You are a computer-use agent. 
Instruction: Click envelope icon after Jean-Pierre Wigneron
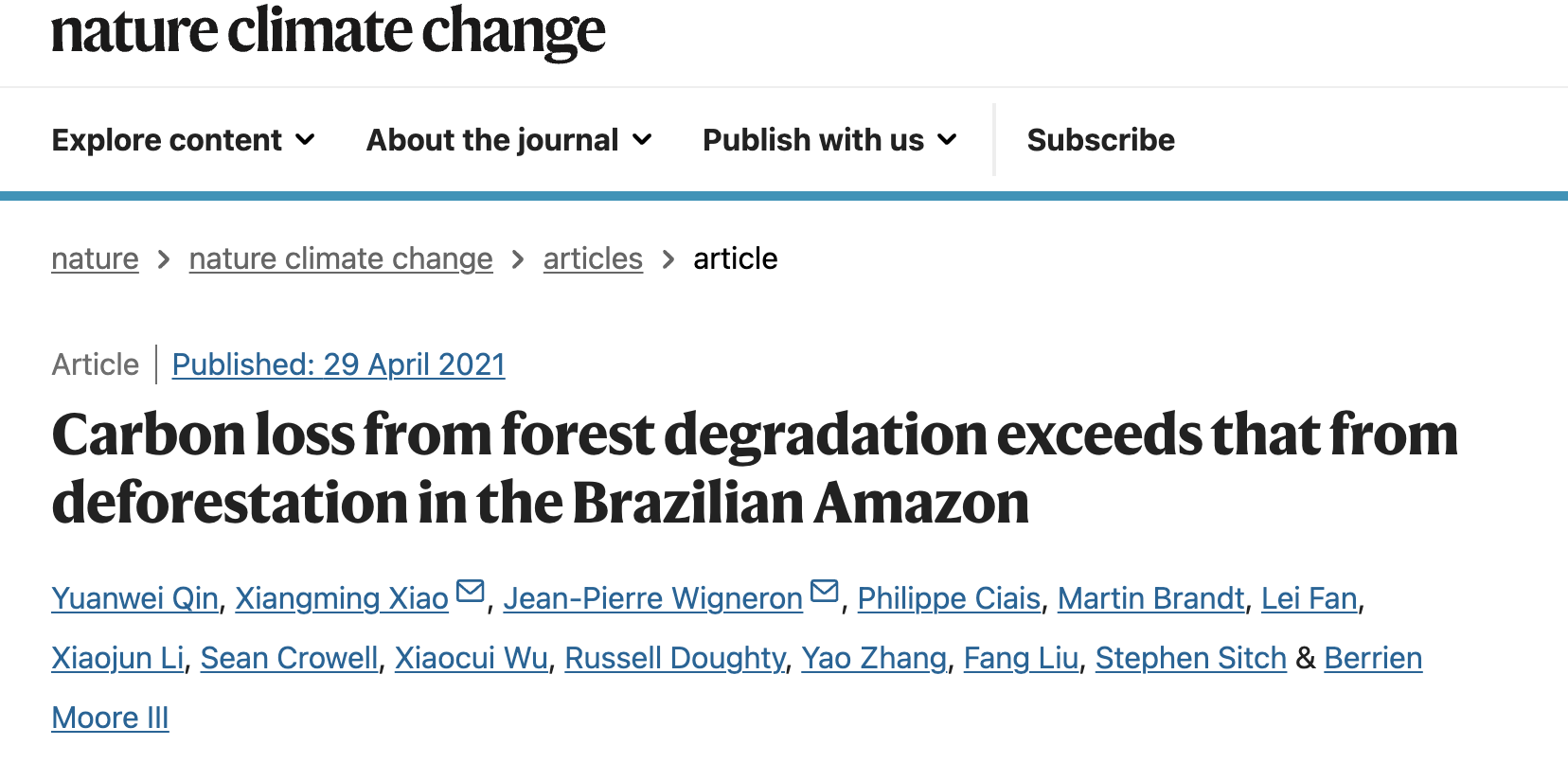(825, 592)
